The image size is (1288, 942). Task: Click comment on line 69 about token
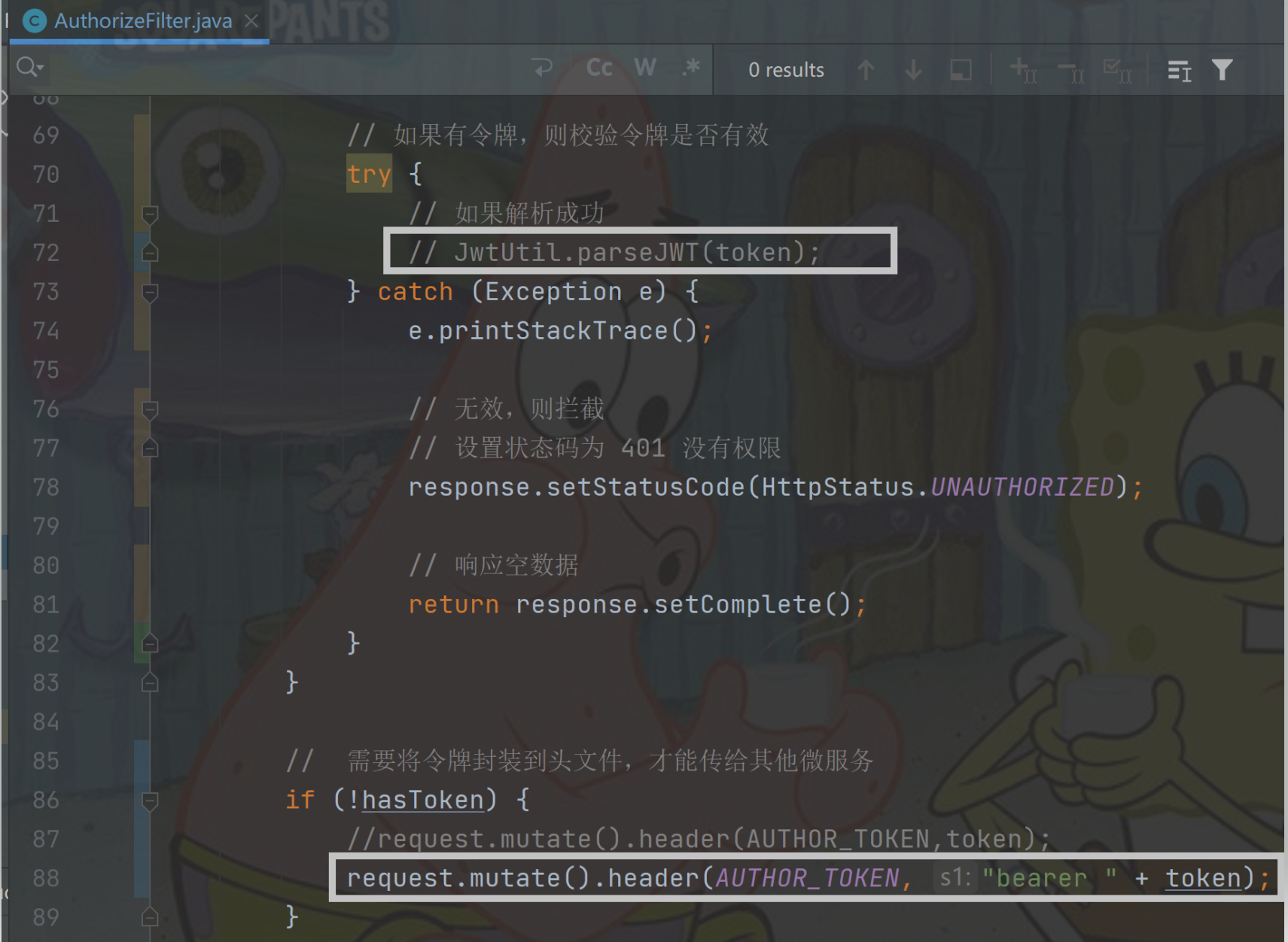pos(558,135)
